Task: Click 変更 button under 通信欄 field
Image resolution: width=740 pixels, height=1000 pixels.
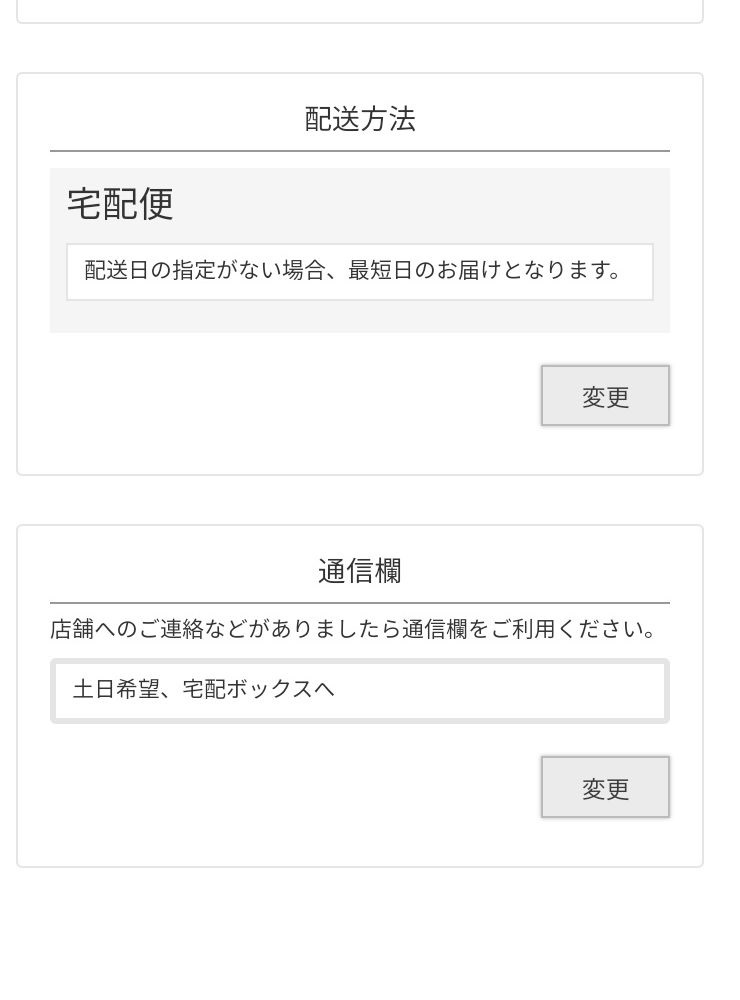Action: pos(605,788)
